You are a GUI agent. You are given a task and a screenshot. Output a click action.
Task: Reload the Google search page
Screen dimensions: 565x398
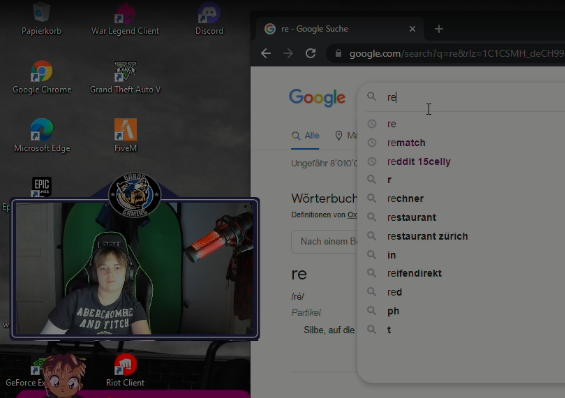[x=311, y=54]
